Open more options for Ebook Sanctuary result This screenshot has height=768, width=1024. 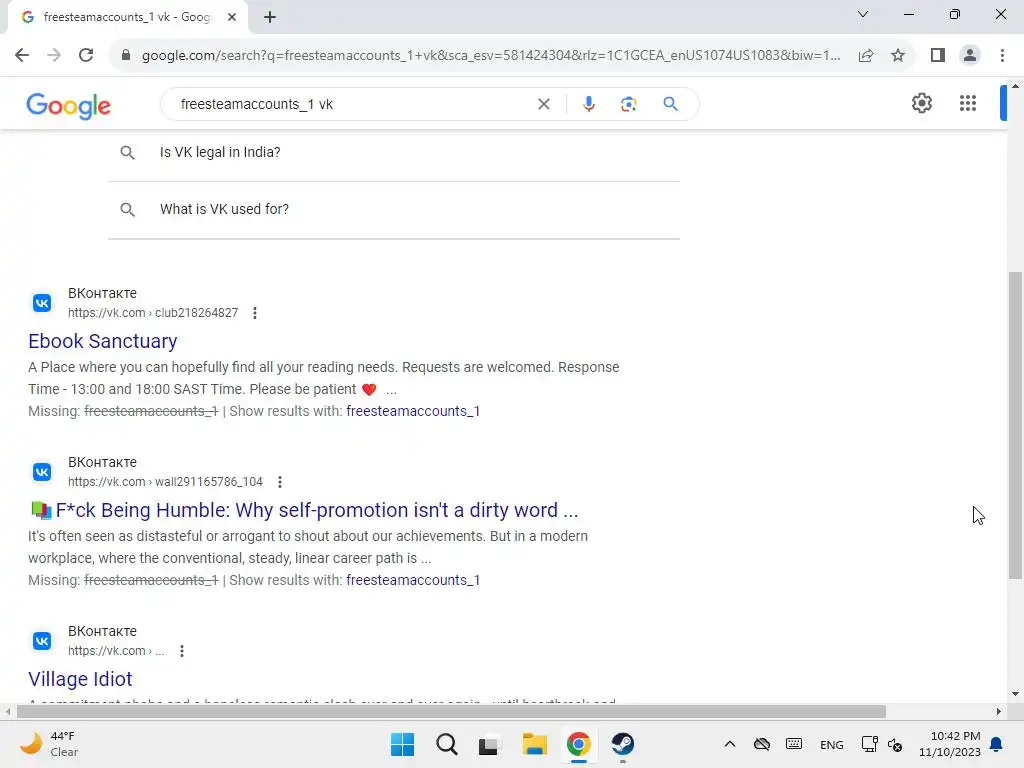pos(255,313)
